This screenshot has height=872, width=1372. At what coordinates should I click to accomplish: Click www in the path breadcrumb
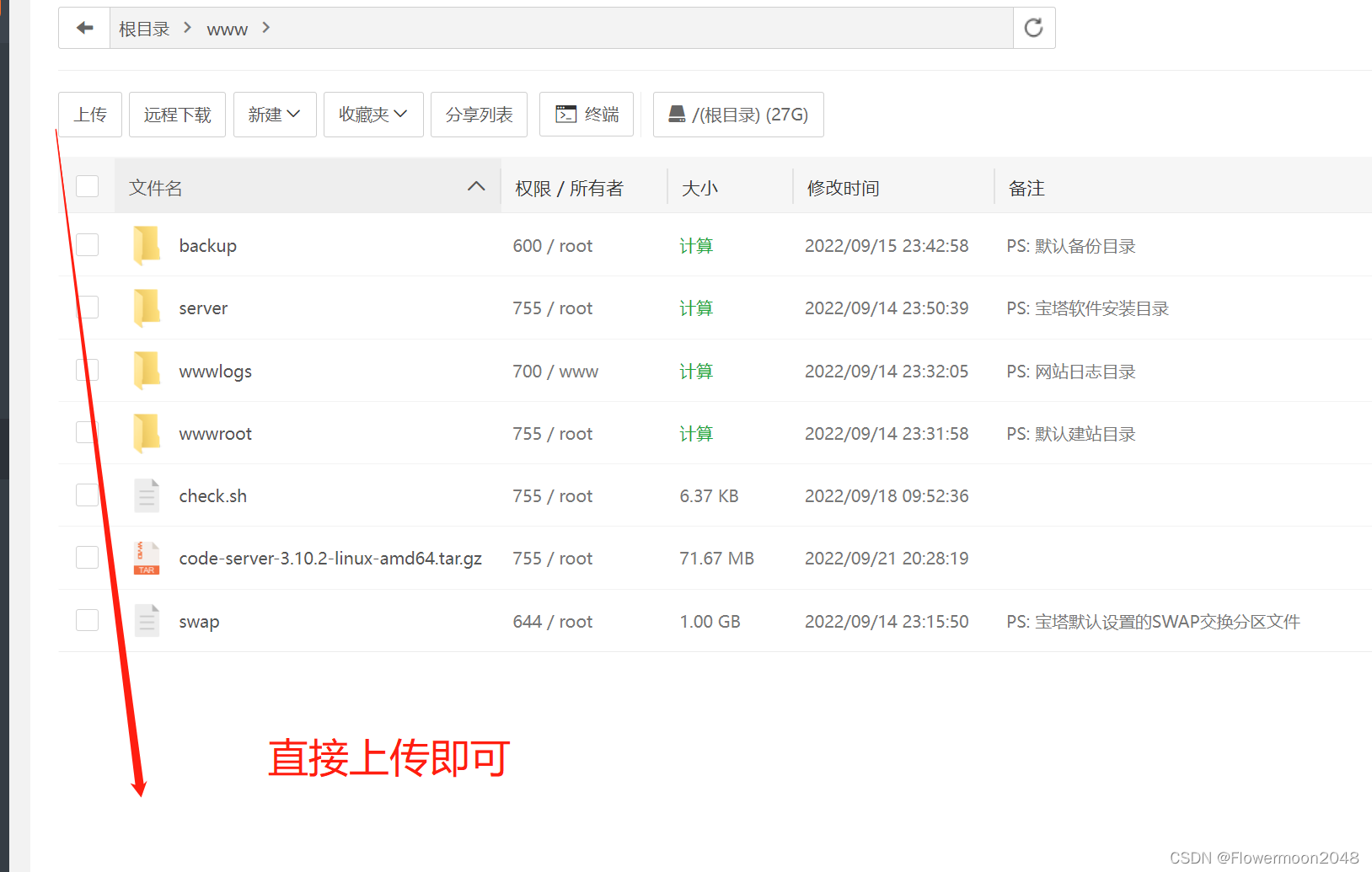tap(228, 29)
